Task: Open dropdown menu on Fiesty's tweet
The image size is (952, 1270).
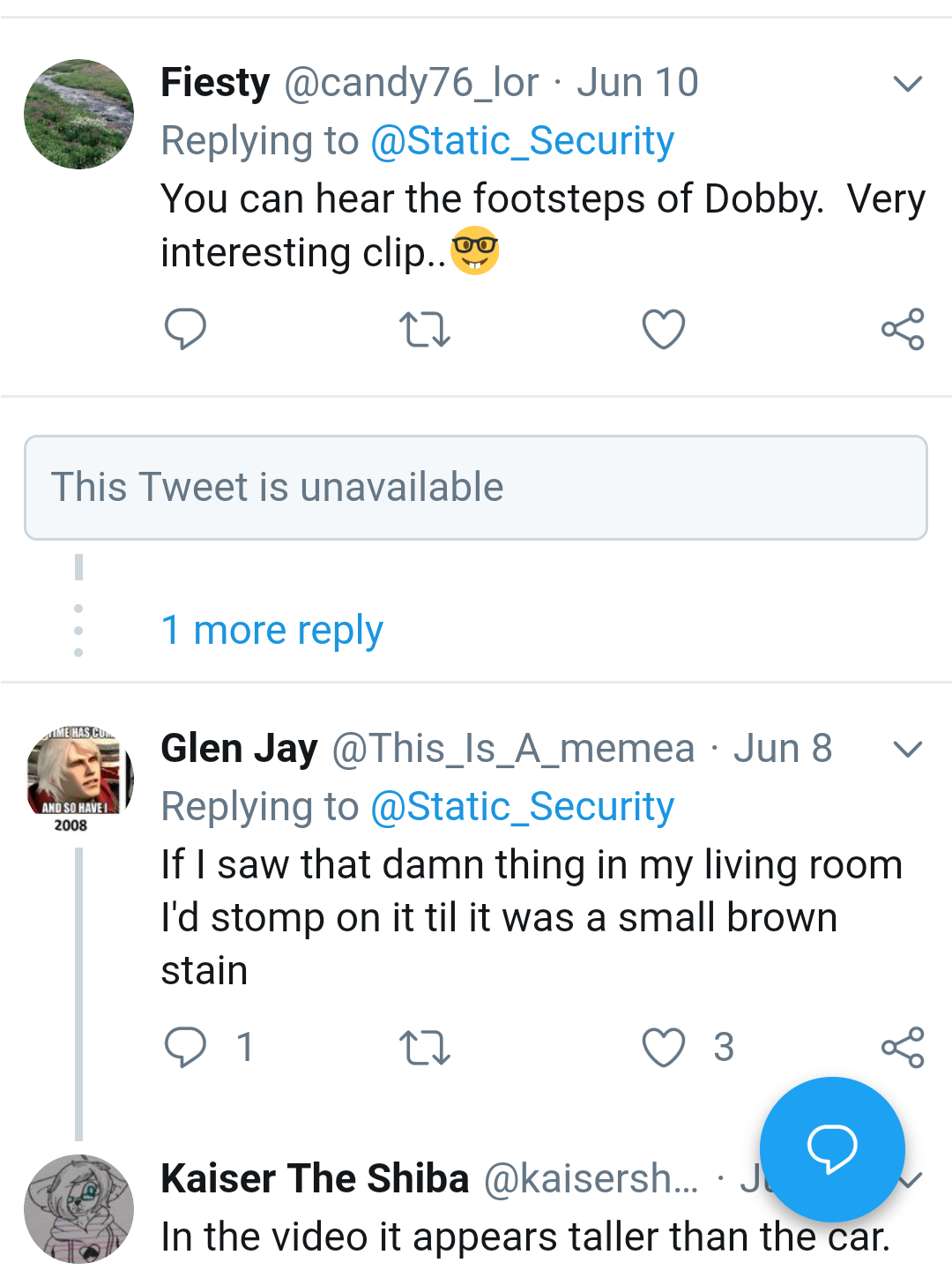Action: [907, 84]
